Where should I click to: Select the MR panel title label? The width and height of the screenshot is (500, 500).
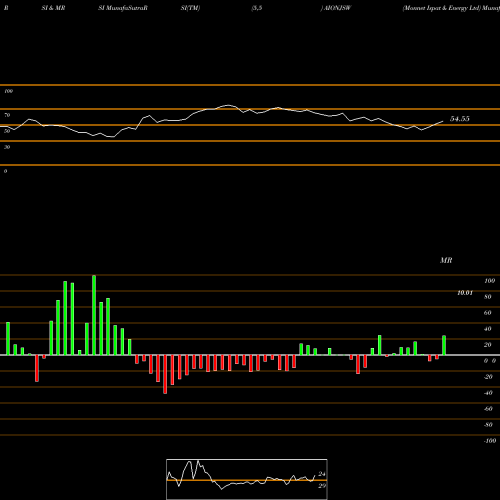(x=446, y=260)
